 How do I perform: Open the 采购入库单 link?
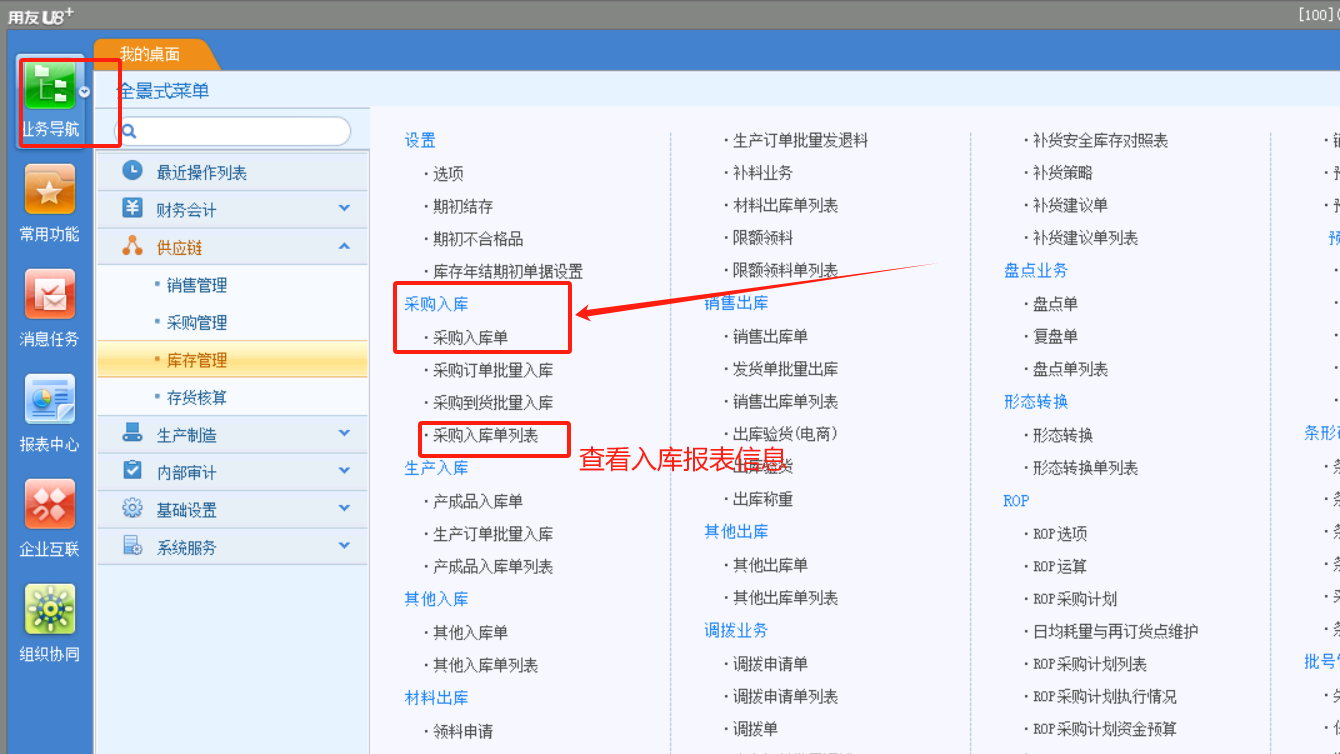point(471,338)
